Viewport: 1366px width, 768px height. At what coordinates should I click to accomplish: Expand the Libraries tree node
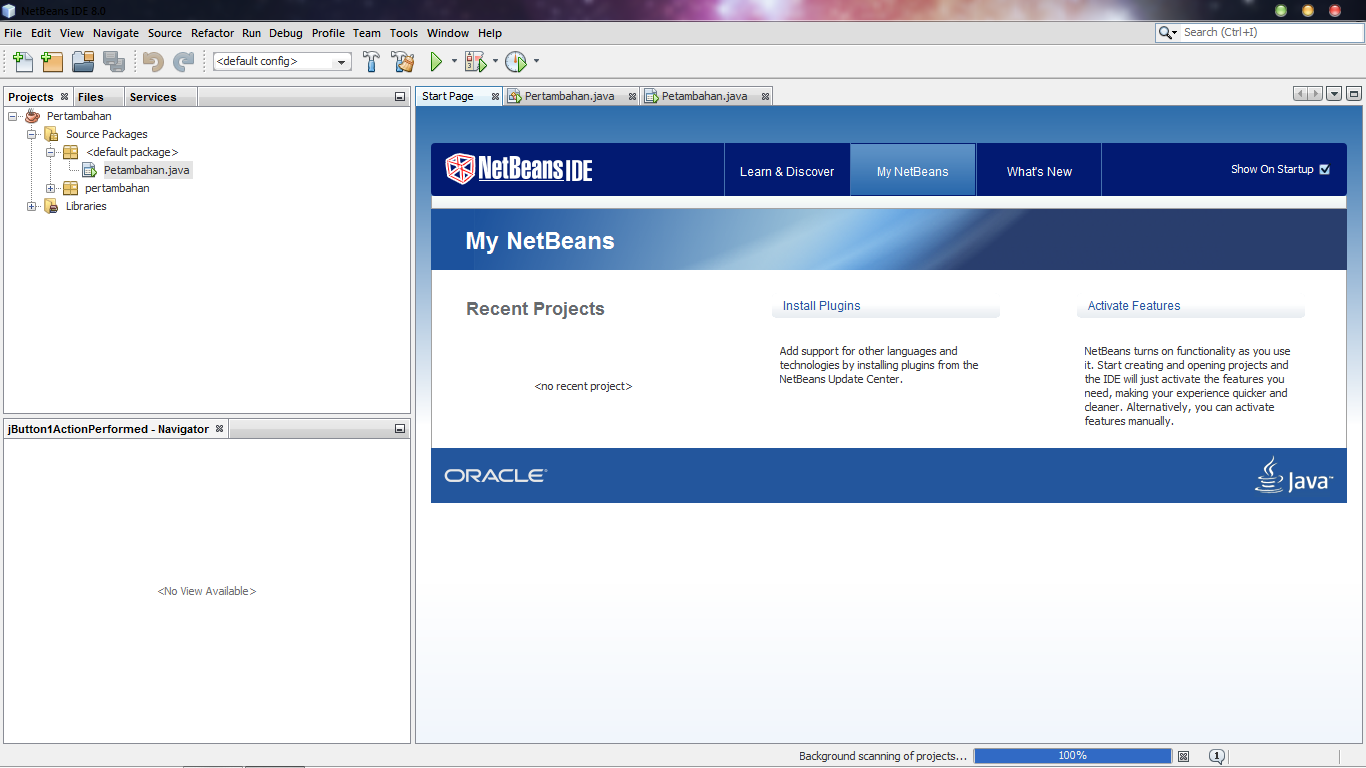click(31, 206)
